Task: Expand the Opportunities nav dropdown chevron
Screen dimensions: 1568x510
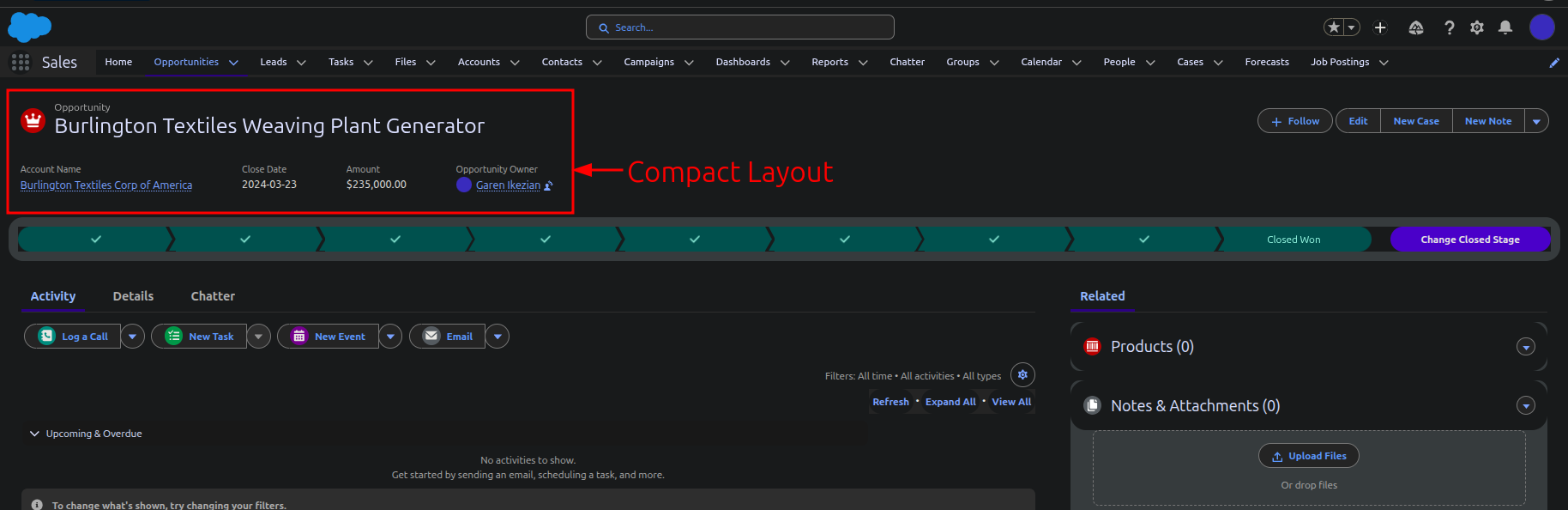Action: [x=233, y=63]
